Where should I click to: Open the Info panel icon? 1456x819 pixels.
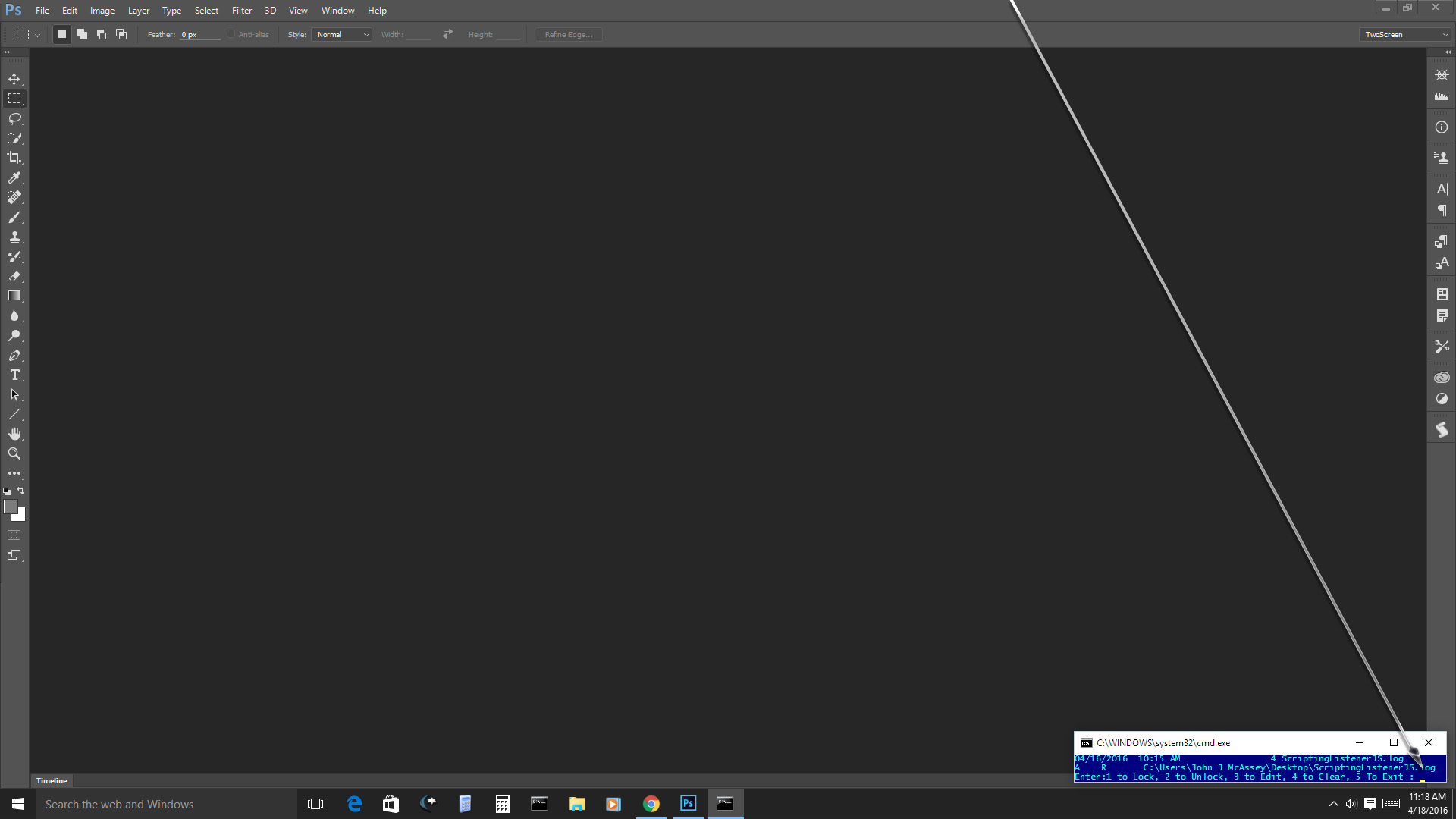pos(1442,127)
